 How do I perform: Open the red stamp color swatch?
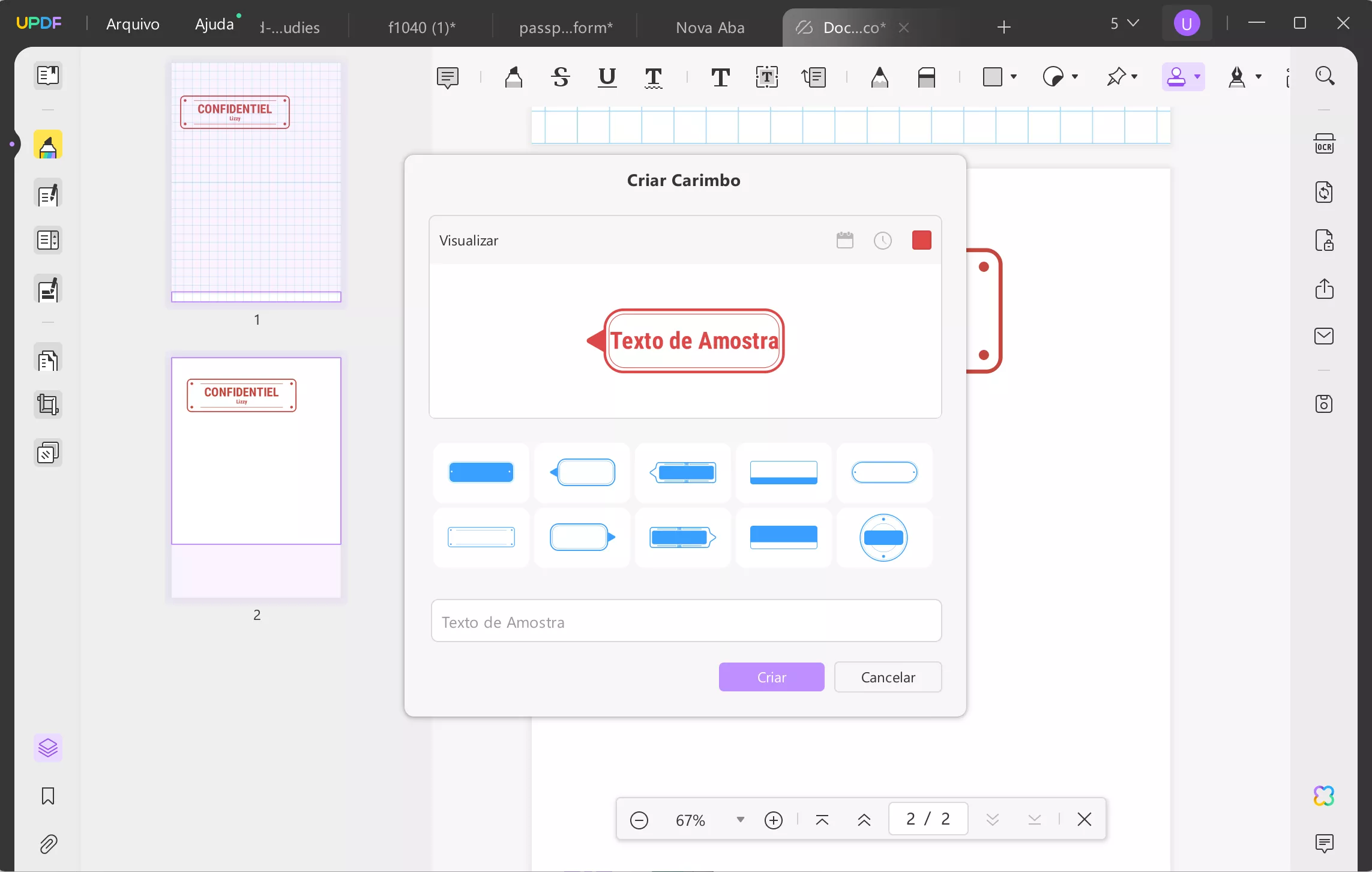coord(922,240)
